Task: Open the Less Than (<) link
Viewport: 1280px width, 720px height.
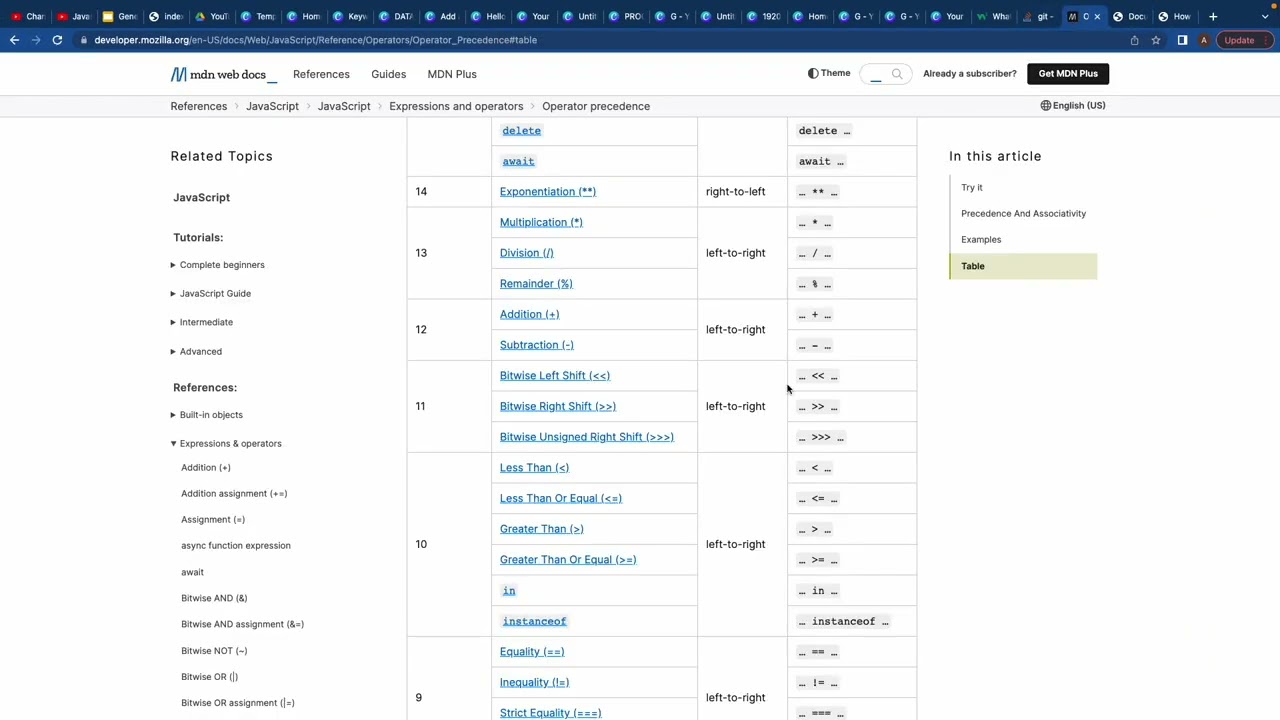Action: click(x=534, y=467)
